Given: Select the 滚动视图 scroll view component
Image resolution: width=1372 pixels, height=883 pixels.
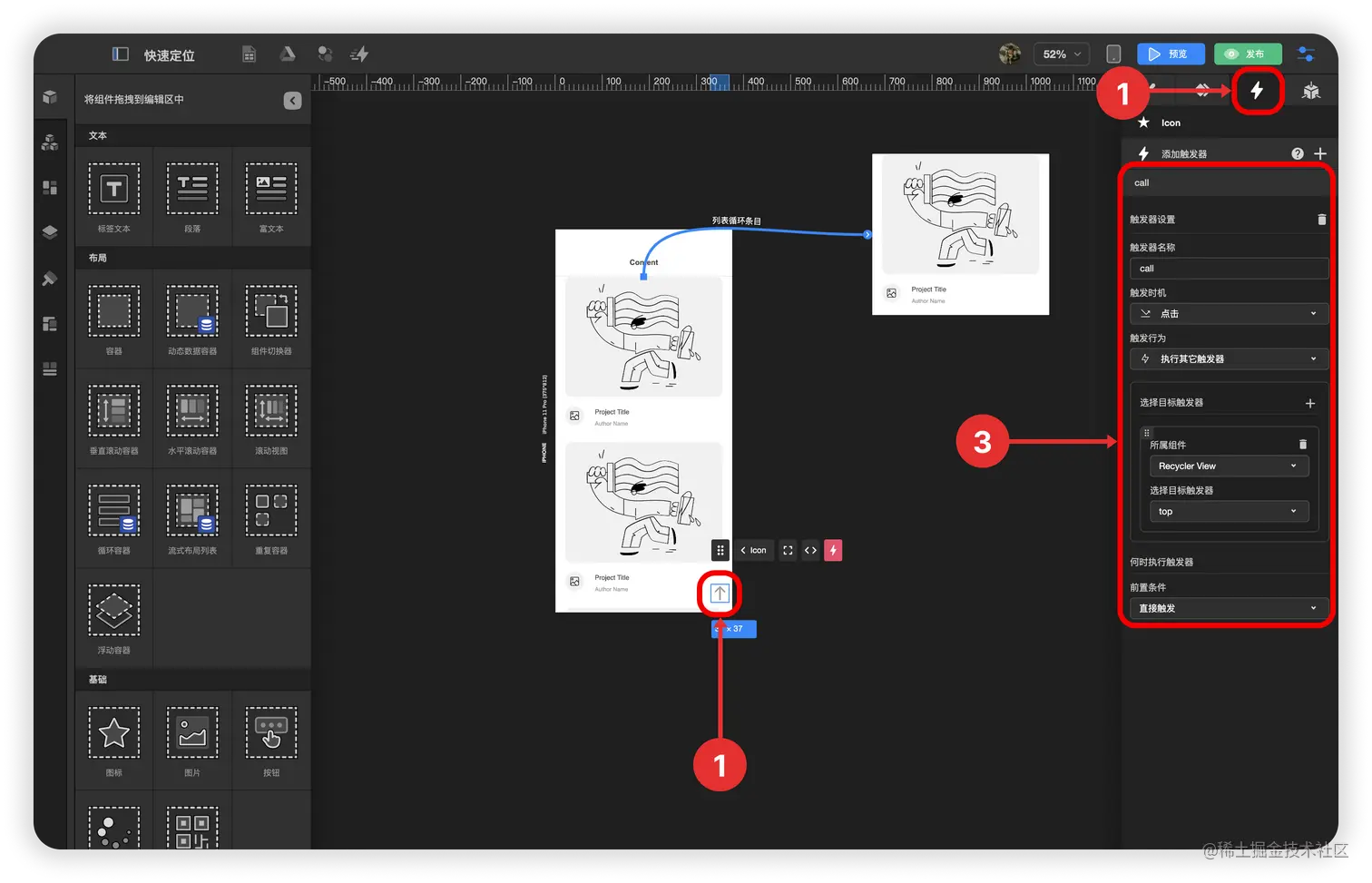Looking at the screenshot, I should (271, 418).
